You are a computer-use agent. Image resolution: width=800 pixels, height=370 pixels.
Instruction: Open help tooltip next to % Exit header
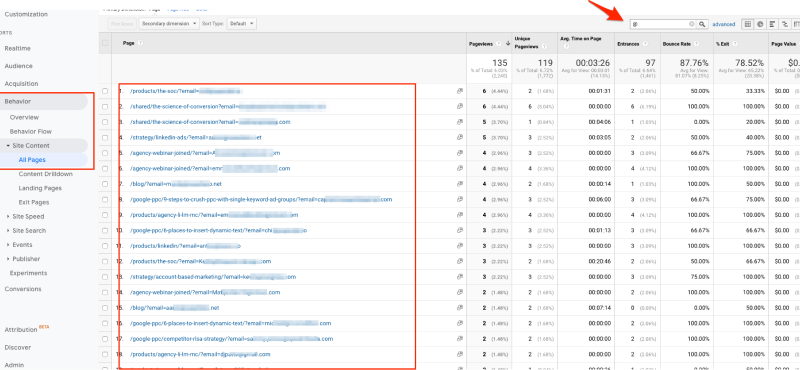point(734,44)
